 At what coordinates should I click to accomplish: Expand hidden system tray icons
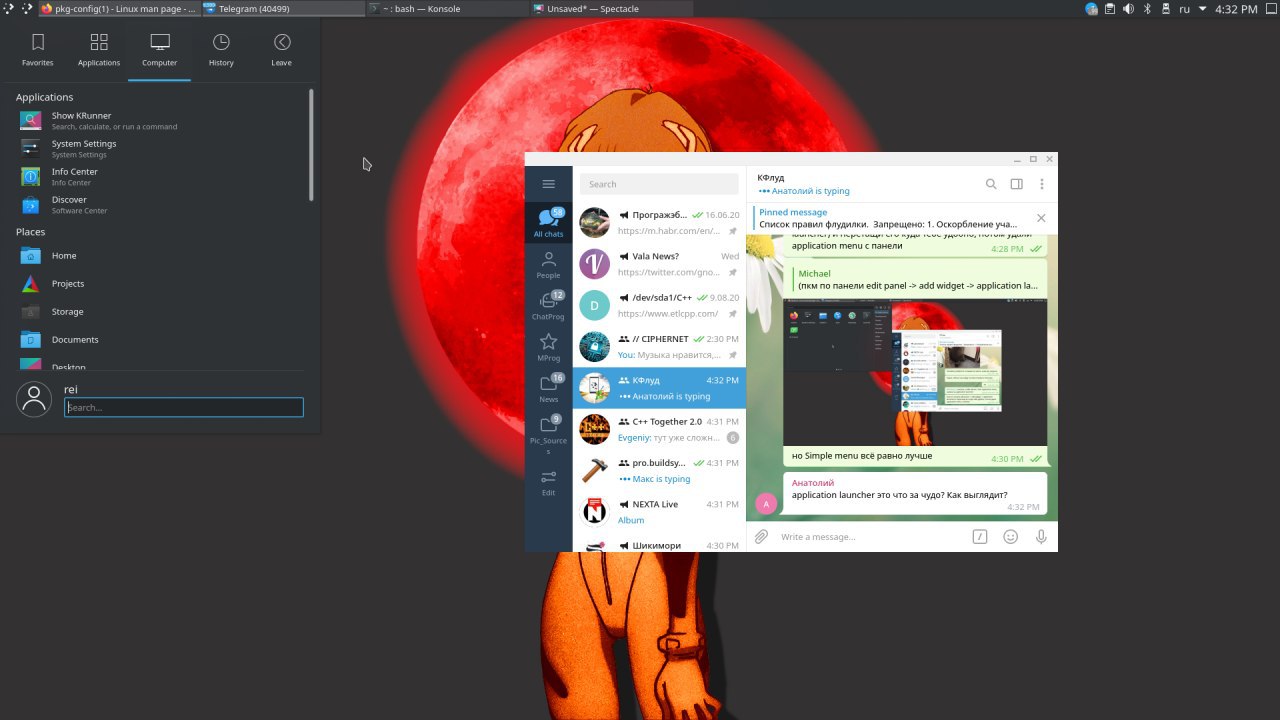click(1203, 9)
